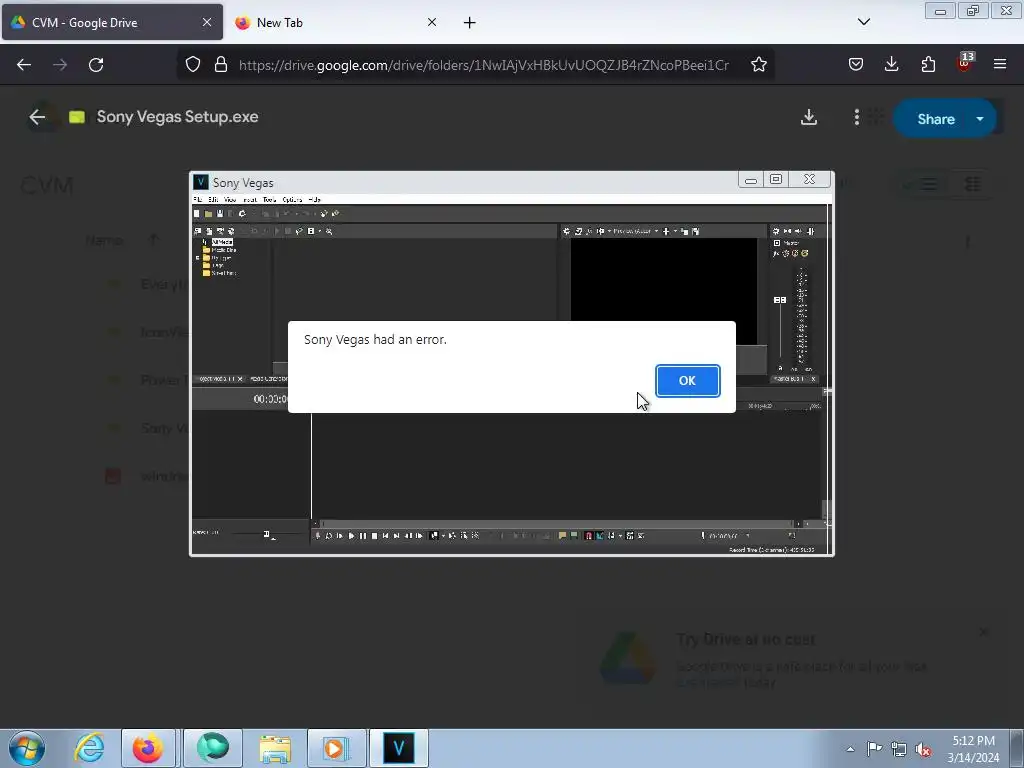
Task: Click the site padlock icon
Action: coord(221,65)
